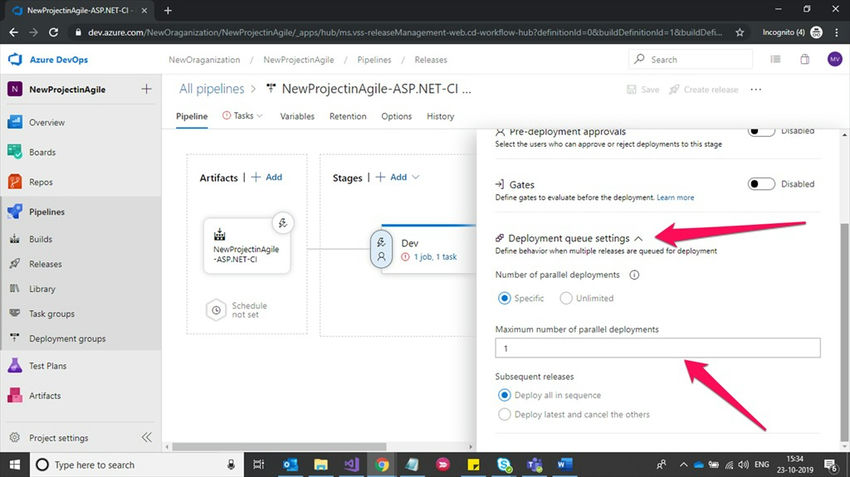Select the Specific radio button
This screenshot has height=477, width=850.
coord(504,298)
